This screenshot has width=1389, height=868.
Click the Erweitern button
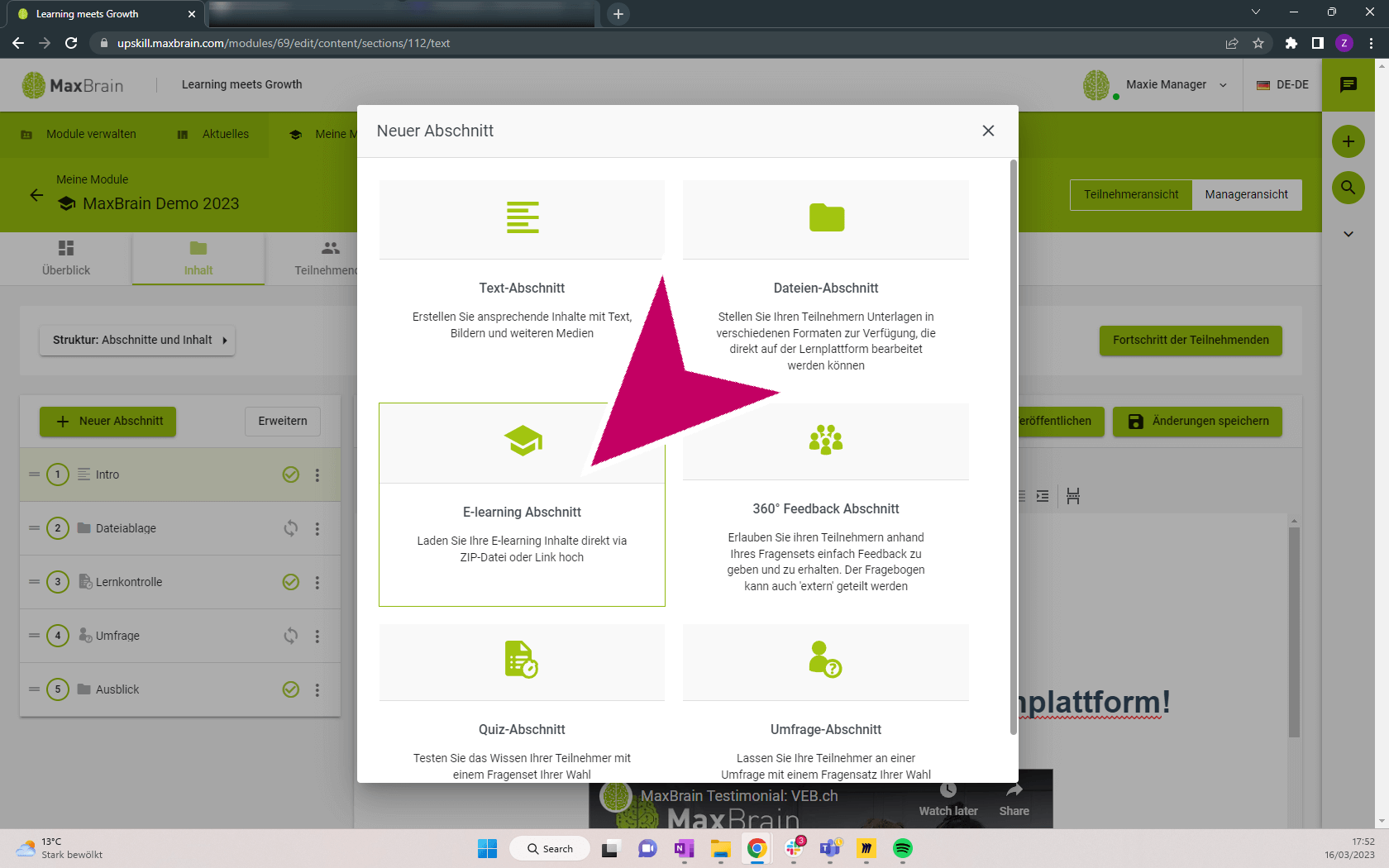coord(283,421)
